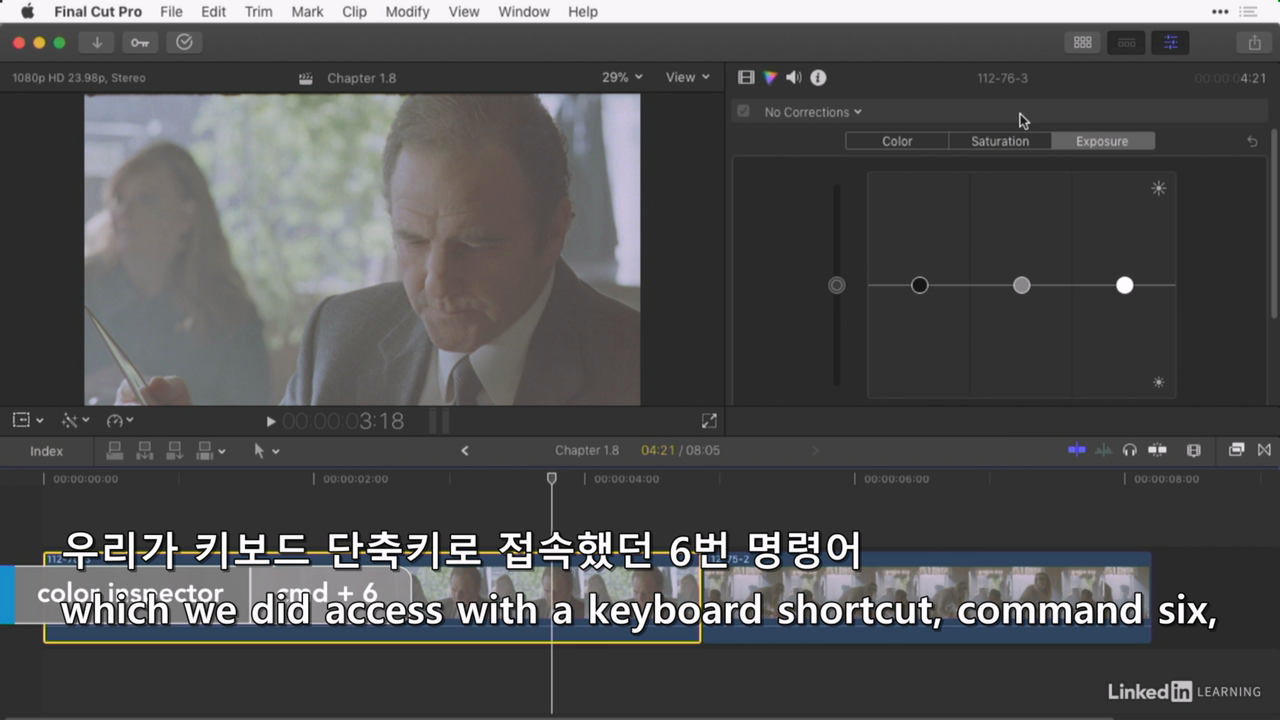1280x720 pixels.
Task: Toggle the inspector sliders button
Action: pyautogui.click(x=1170, y=42)
